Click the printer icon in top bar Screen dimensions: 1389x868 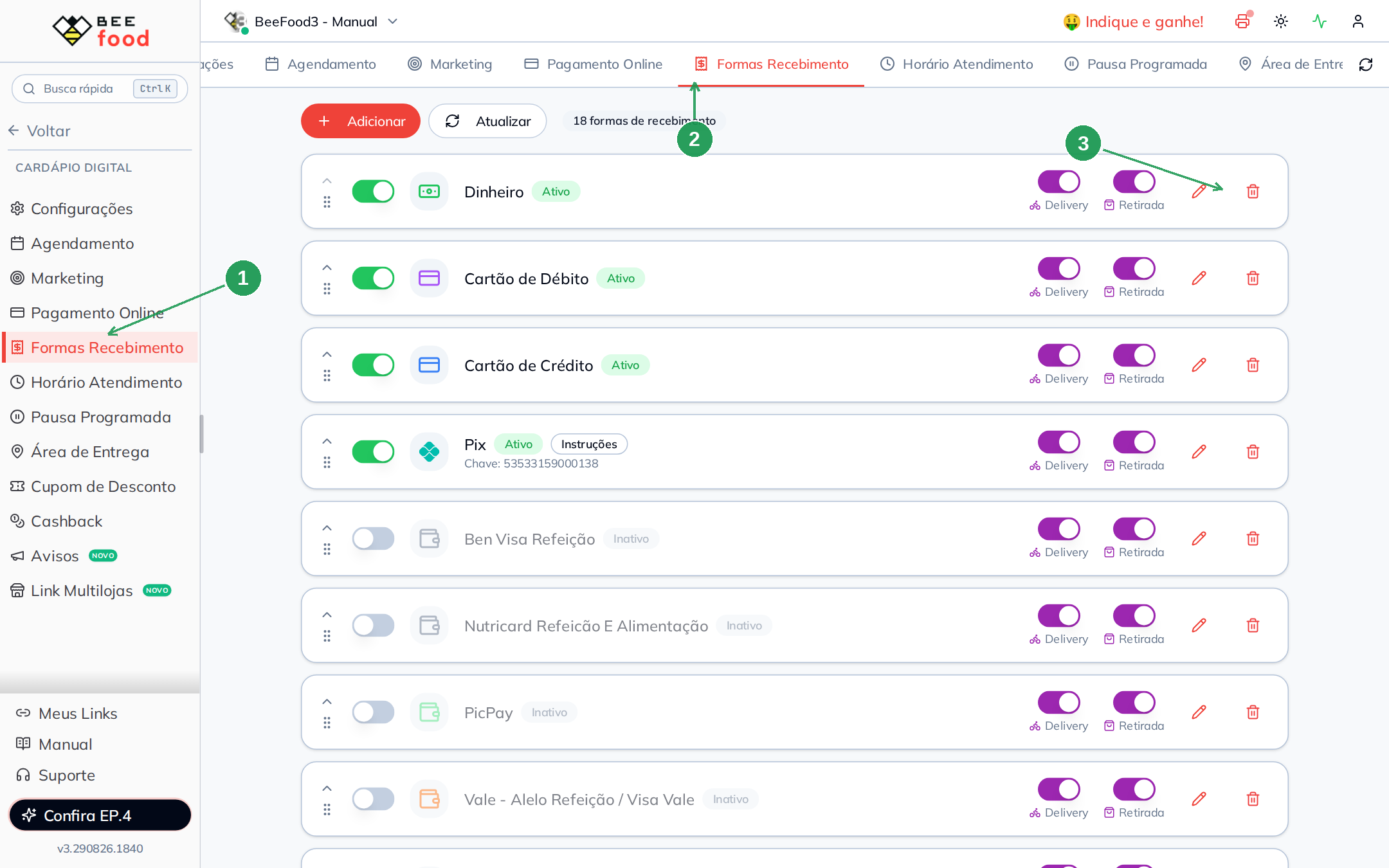pos(1242,22)
